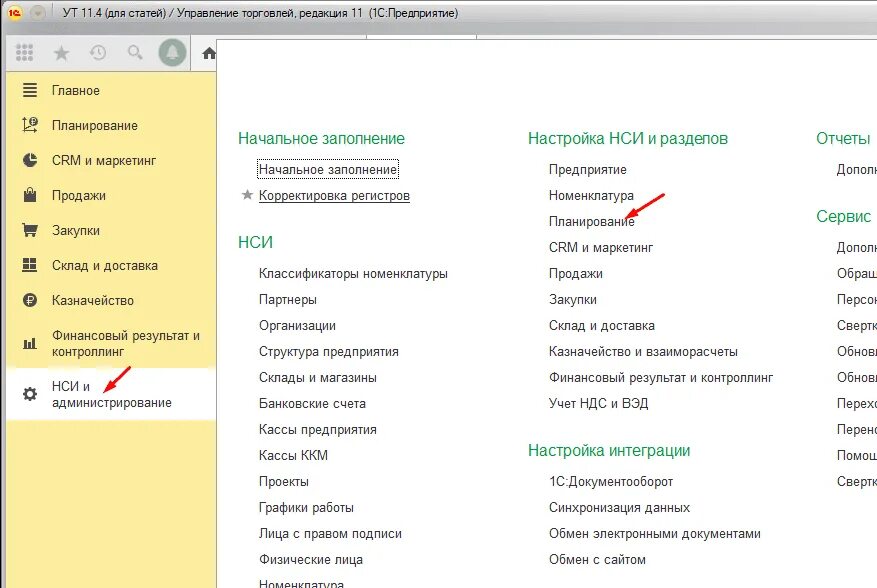The width and height of the screenshot is (877, 588).
Task: Click the Казначейство ruble coin icon
Action: coord(30,300)
